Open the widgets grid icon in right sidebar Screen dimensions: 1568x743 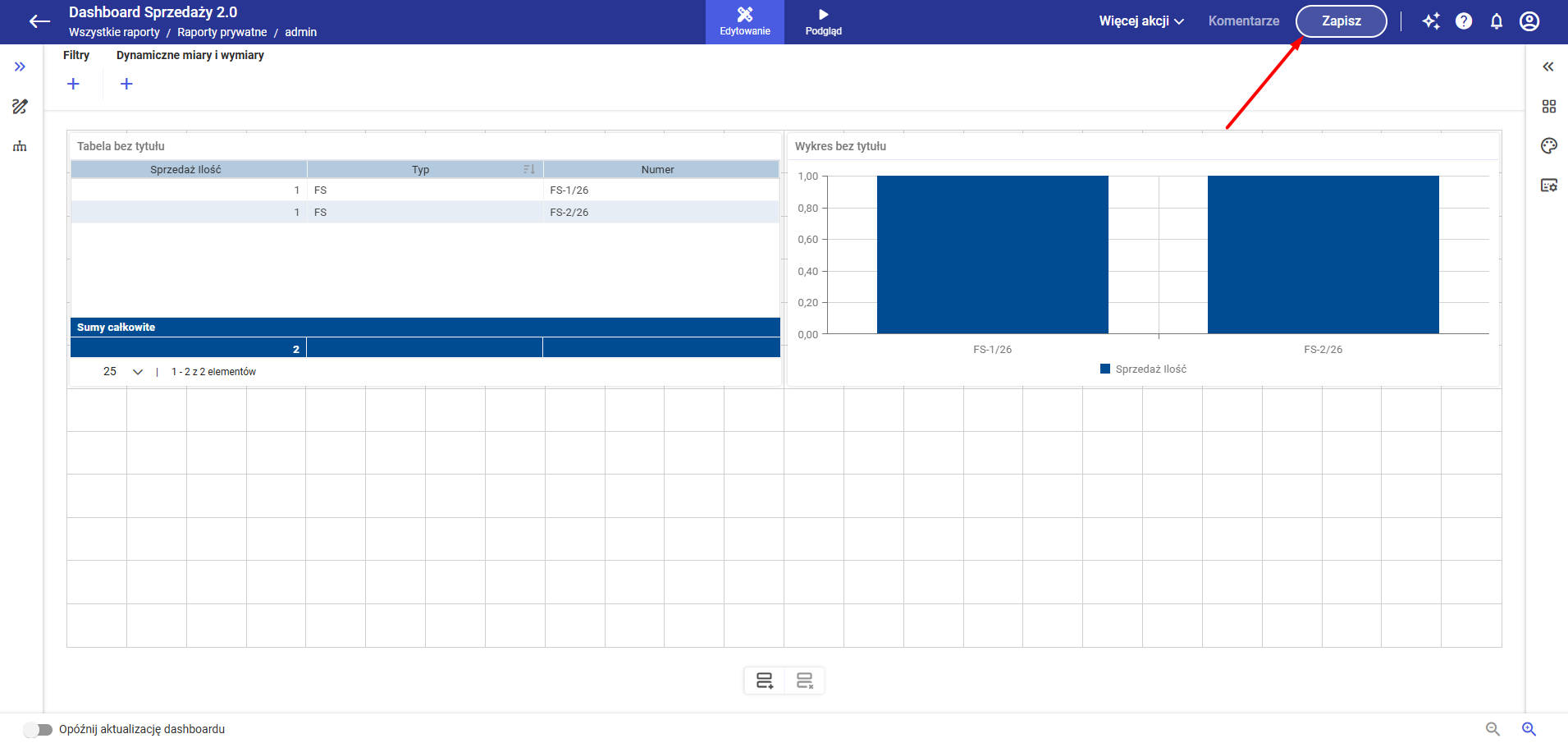tap(1548, 107)
